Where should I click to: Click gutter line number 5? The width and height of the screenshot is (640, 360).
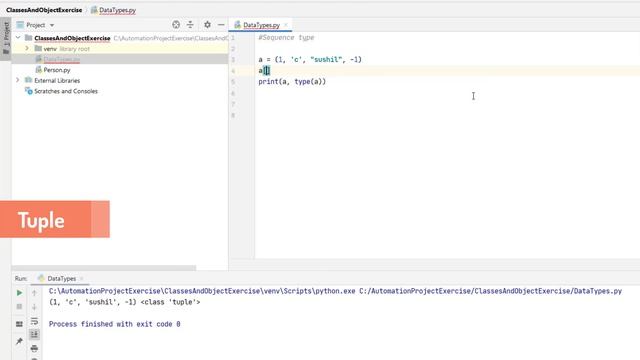tap(233, 82)
